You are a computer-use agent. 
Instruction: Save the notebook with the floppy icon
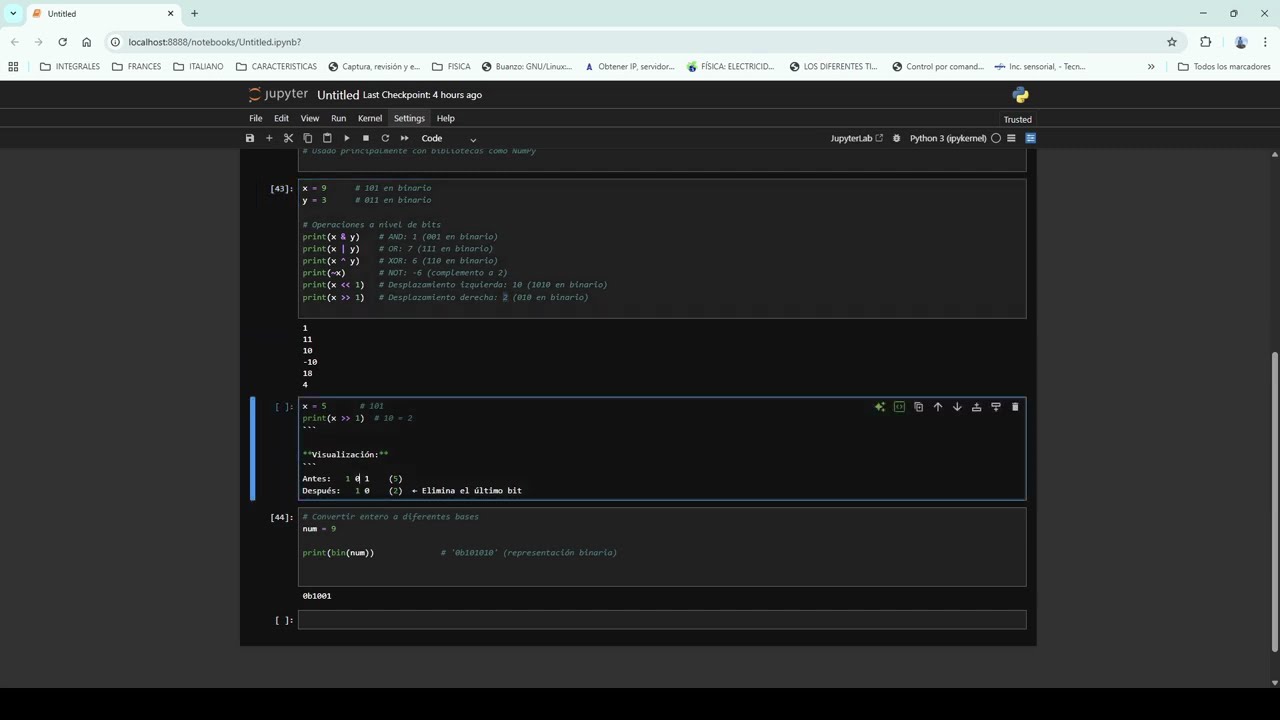250,138
